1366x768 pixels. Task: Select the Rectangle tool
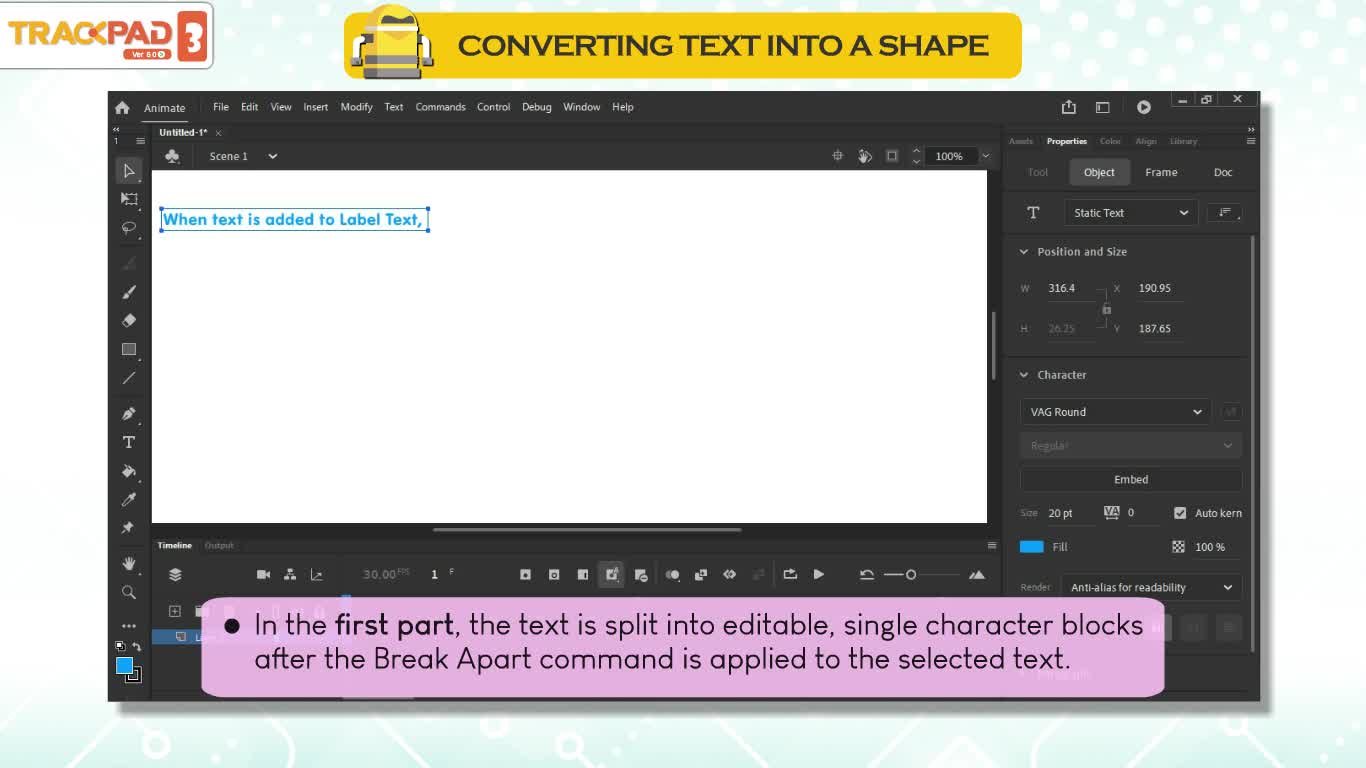[x=129, y=349]
